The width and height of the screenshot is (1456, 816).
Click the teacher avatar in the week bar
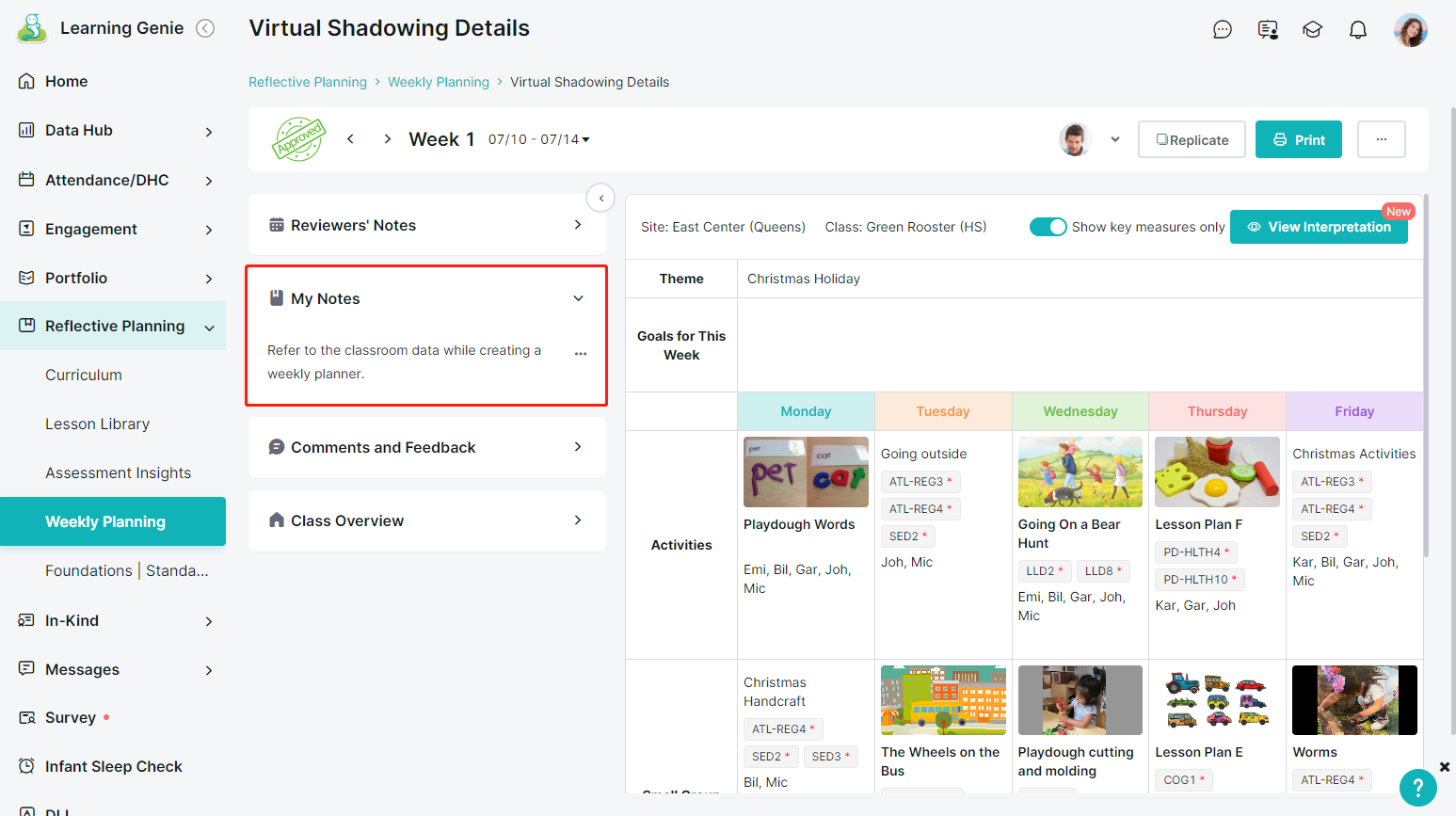point(1075,139)
